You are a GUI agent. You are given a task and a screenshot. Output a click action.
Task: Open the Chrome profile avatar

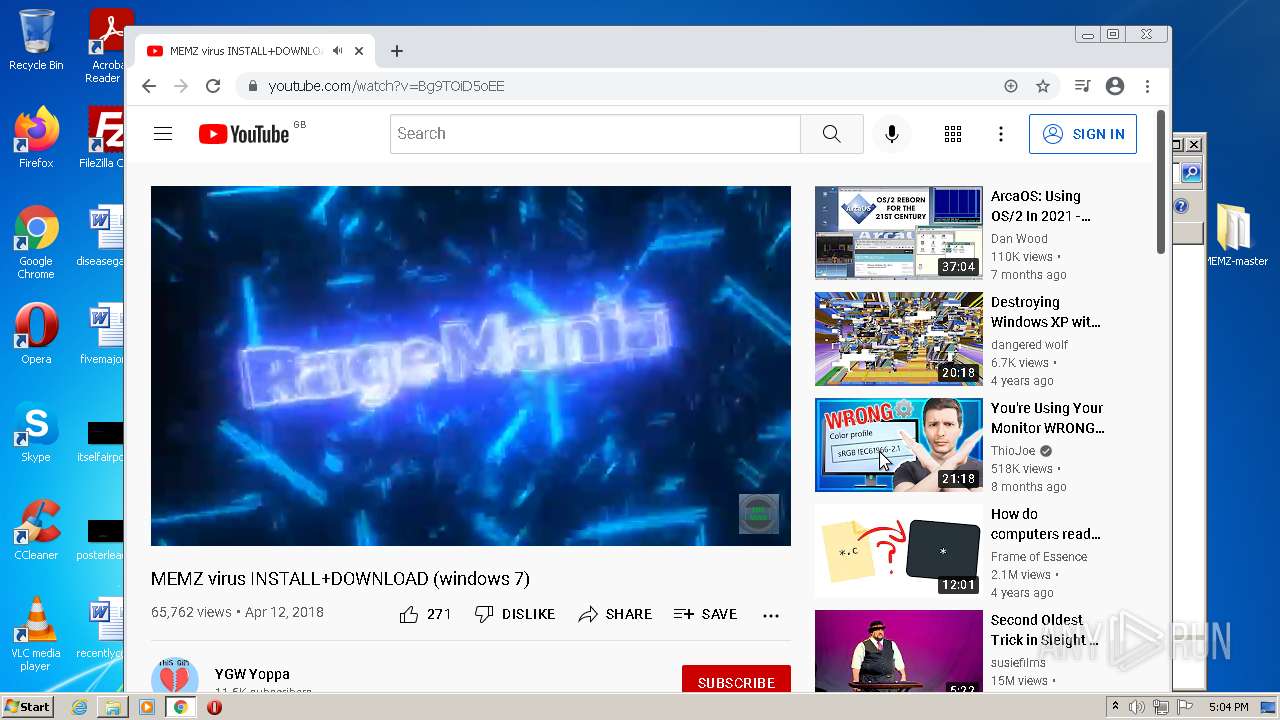[1115, 86]
